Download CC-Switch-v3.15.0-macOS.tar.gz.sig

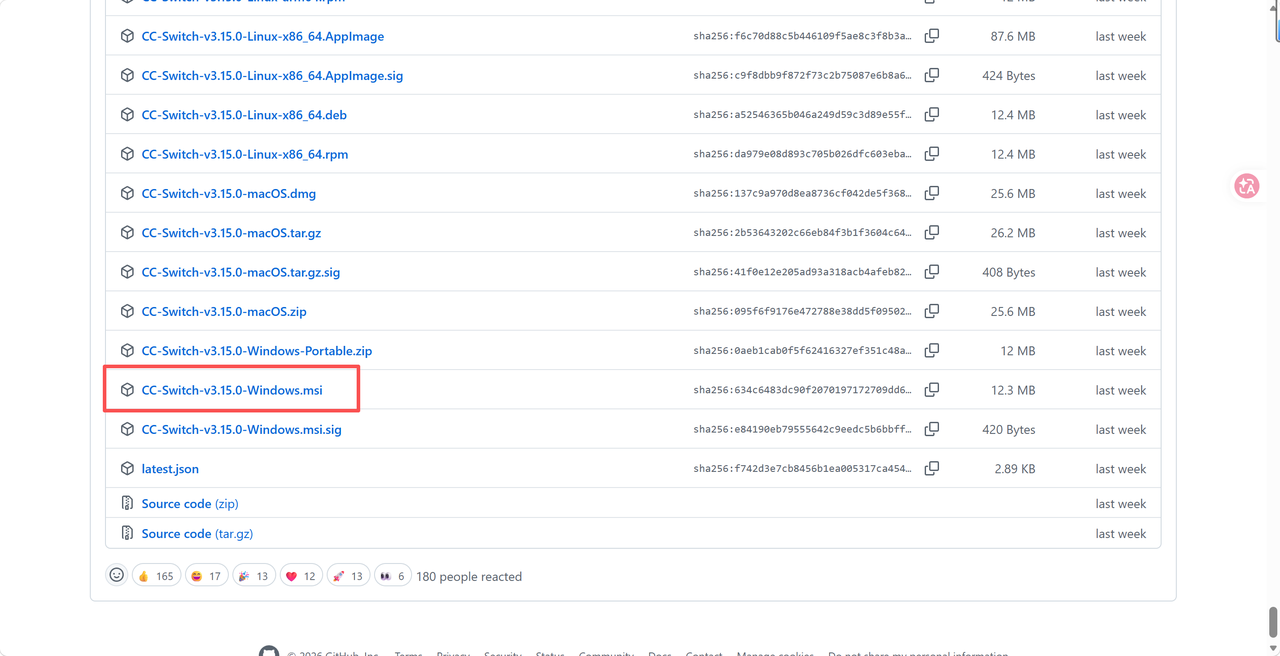coord(241,272)
